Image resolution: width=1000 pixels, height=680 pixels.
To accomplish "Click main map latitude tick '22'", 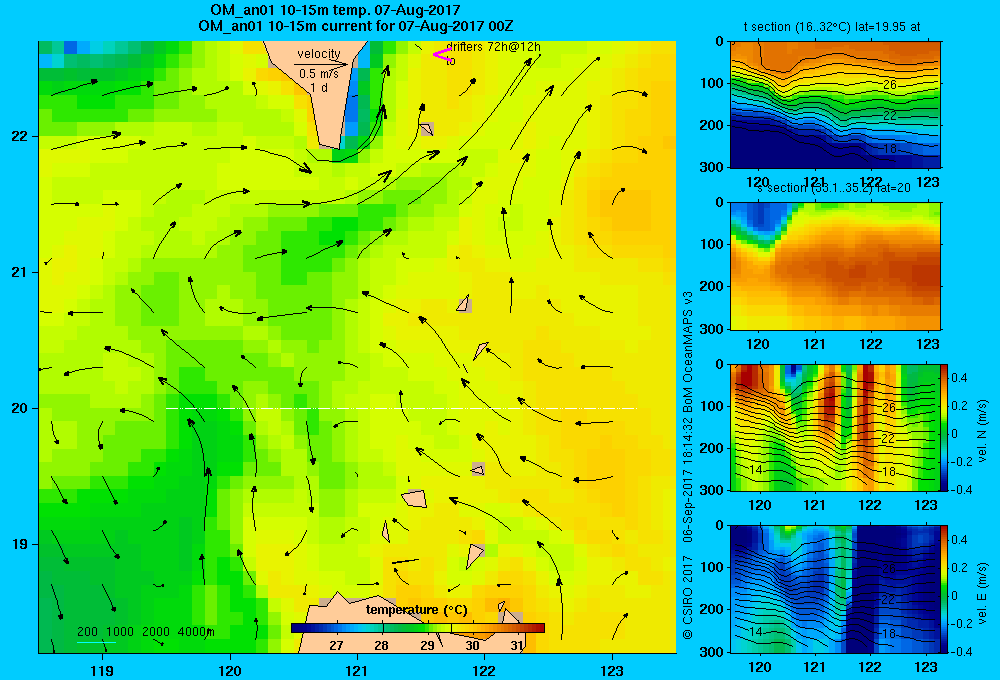I will click(19, 136).
